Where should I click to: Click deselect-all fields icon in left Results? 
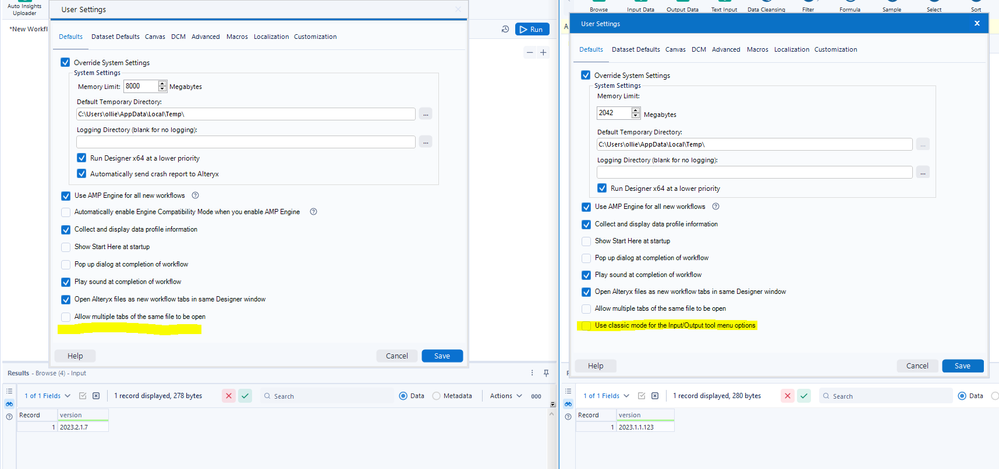96,396
